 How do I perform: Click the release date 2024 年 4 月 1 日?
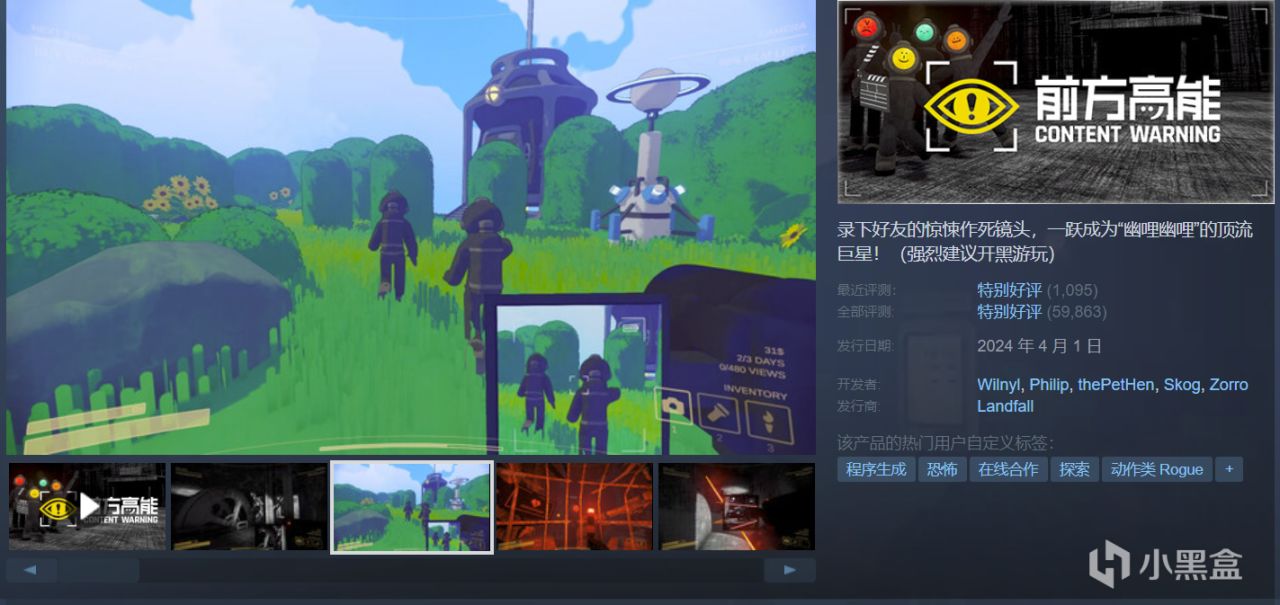pyautogui.click(x=1039, y=346)
